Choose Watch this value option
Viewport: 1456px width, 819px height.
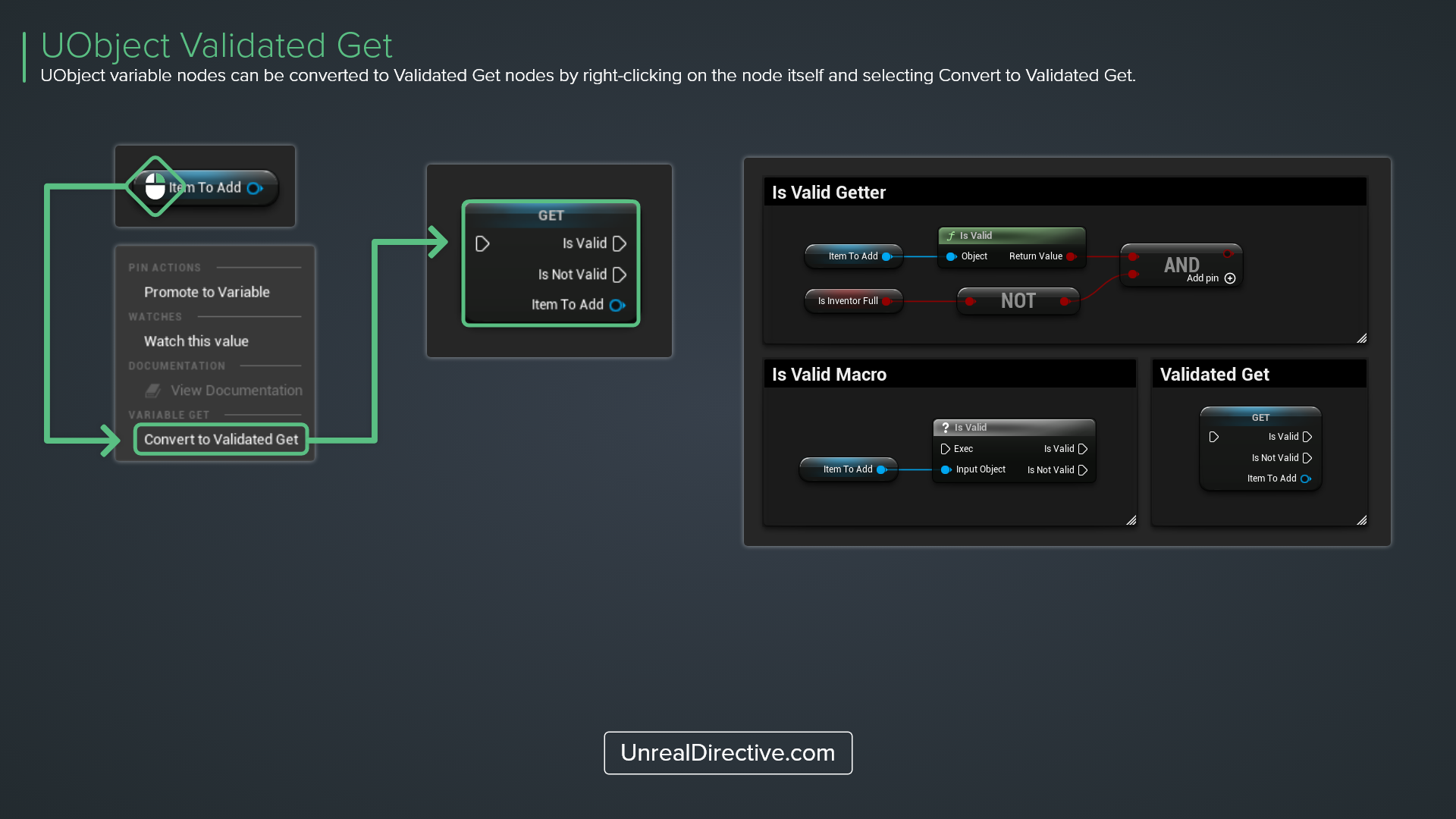[196, 340]
